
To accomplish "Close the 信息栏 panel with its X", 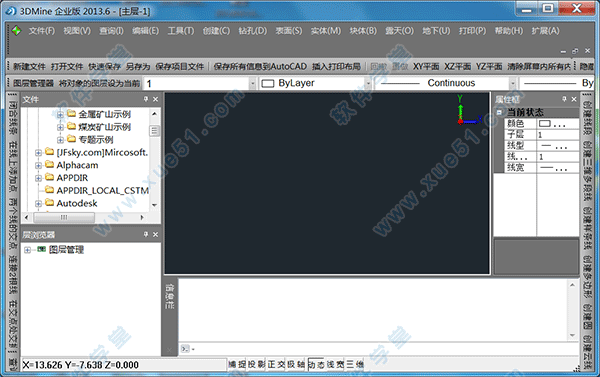I will point(170,349).
